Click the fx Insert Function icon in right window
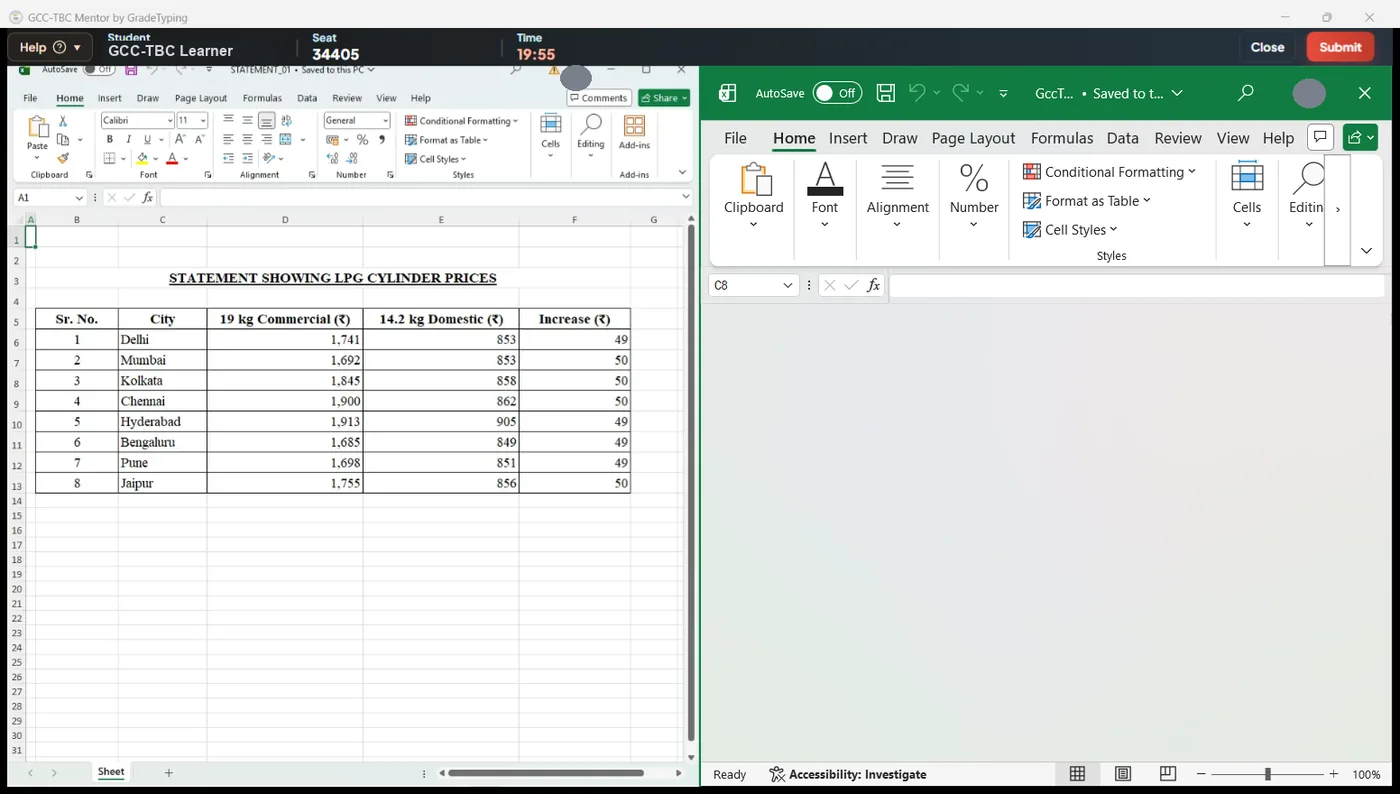Screen dimensions: 1400x794 pyautogui.click(x=873, y=285)
